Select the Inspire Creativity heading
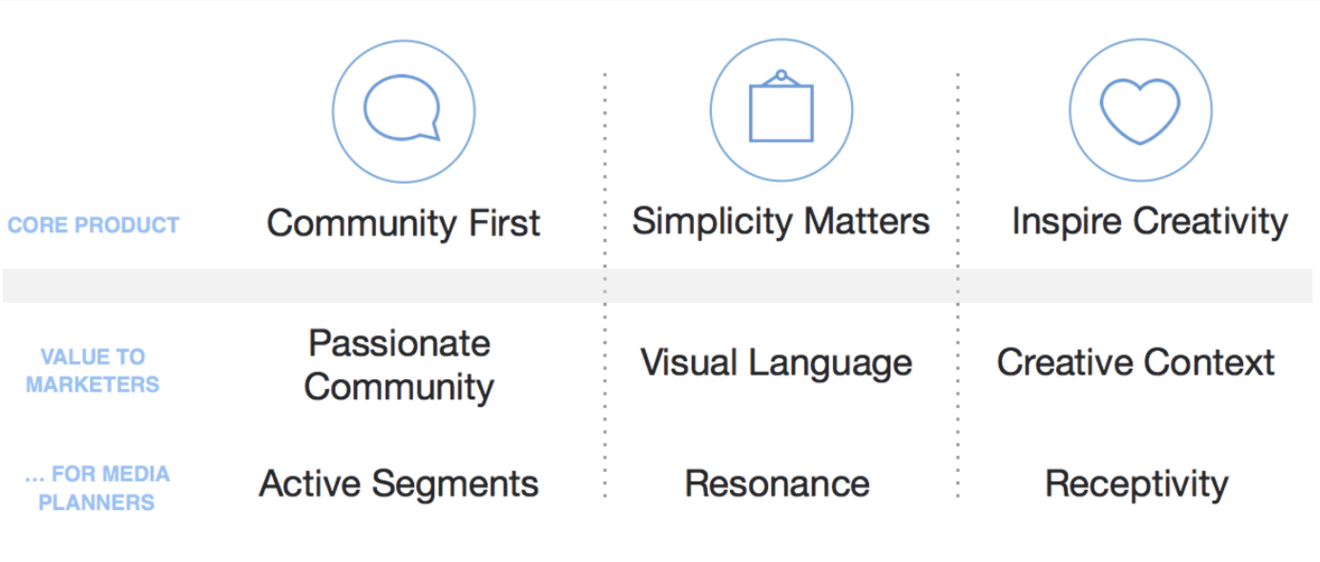 1149,221
